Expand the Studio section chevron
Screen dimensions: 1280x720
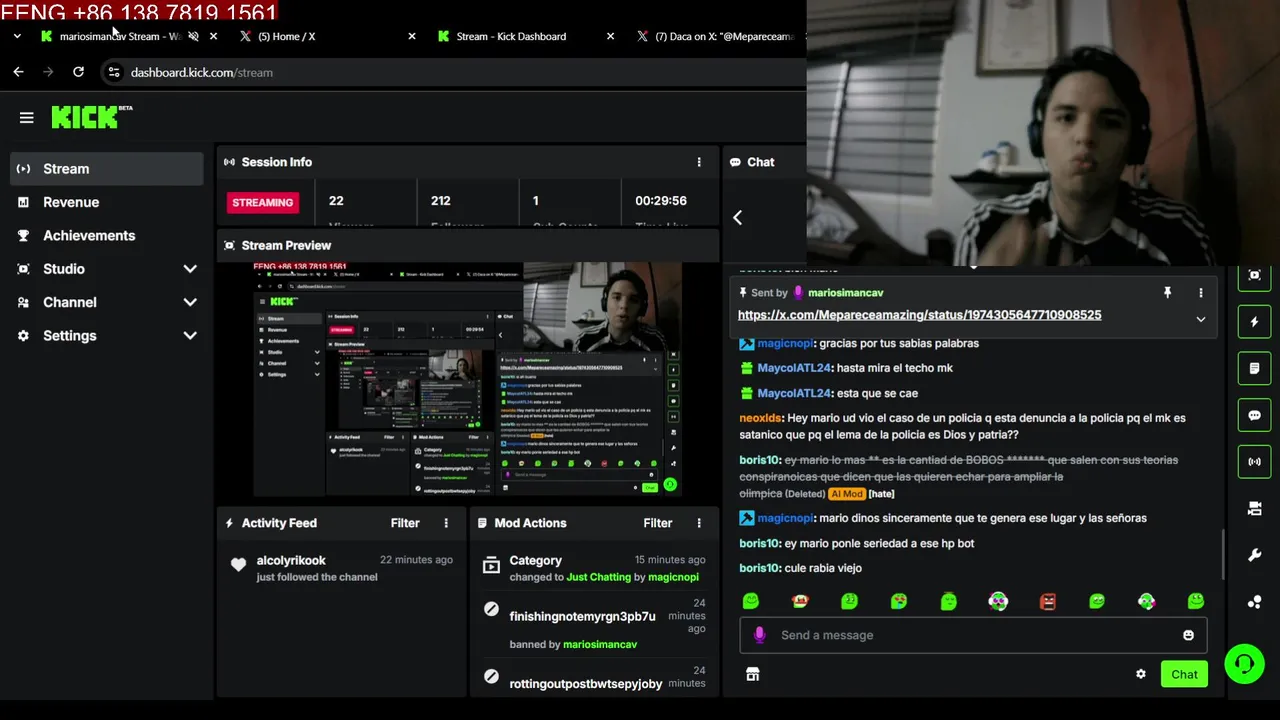pyautogui.click(x=190, y=269)
